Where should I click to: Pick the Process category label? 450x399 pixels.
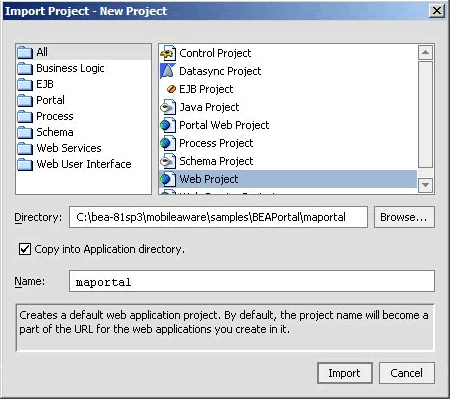55,116
